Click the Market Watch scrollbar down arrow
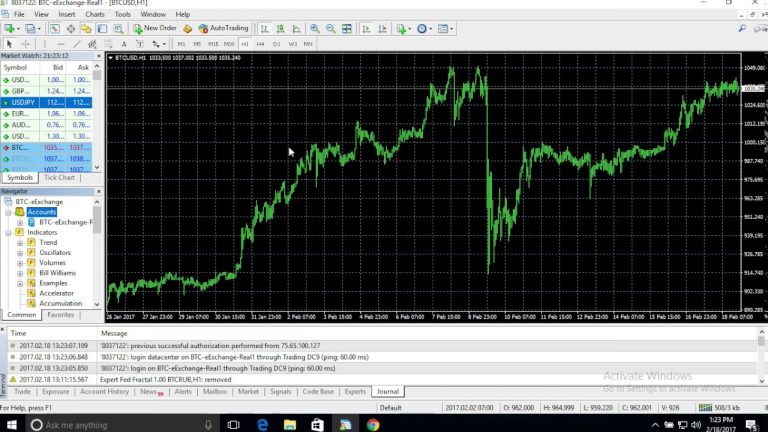Viewport: 768px width, 432px height. click(97, 167)
